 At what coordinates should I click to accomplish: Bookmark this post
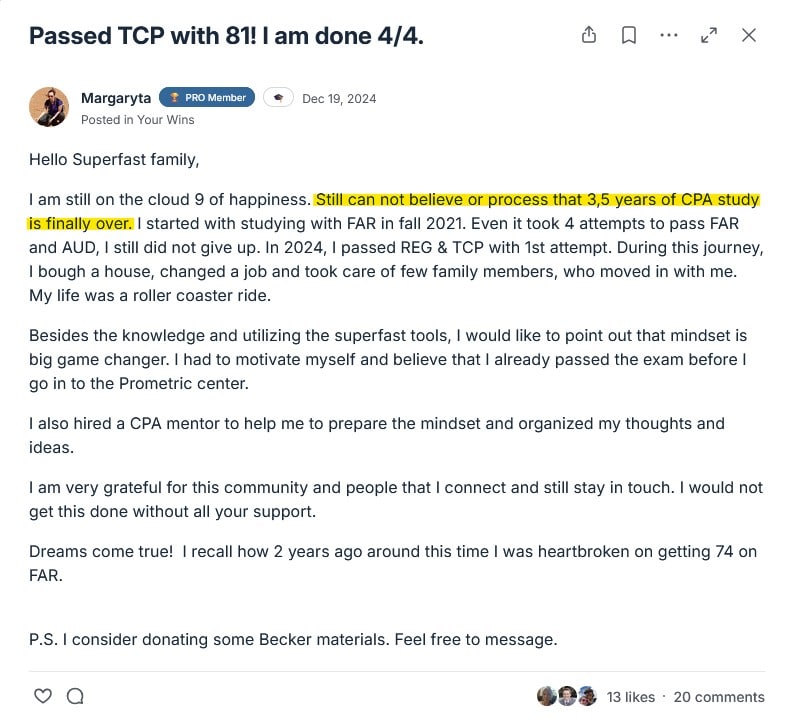pos(629,35)
